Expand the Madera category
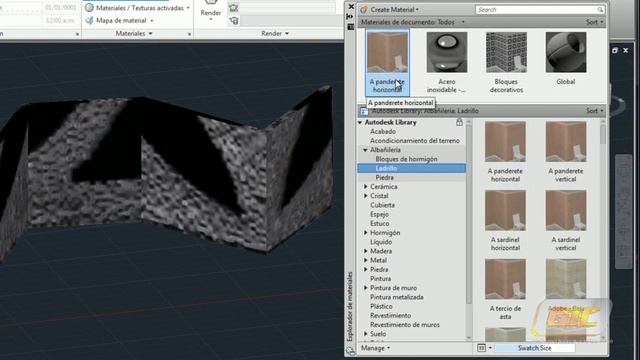 (365, 251)
